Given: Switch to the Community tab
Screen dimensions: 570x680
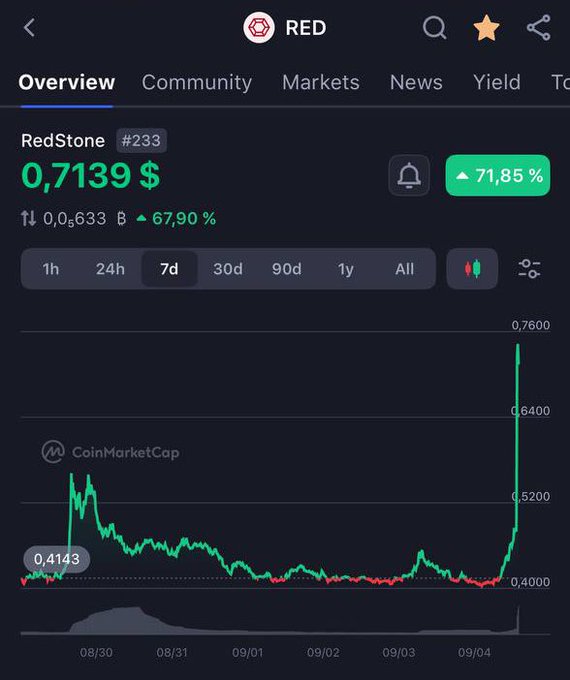Looking at the screenshot, I should (197, 82).
